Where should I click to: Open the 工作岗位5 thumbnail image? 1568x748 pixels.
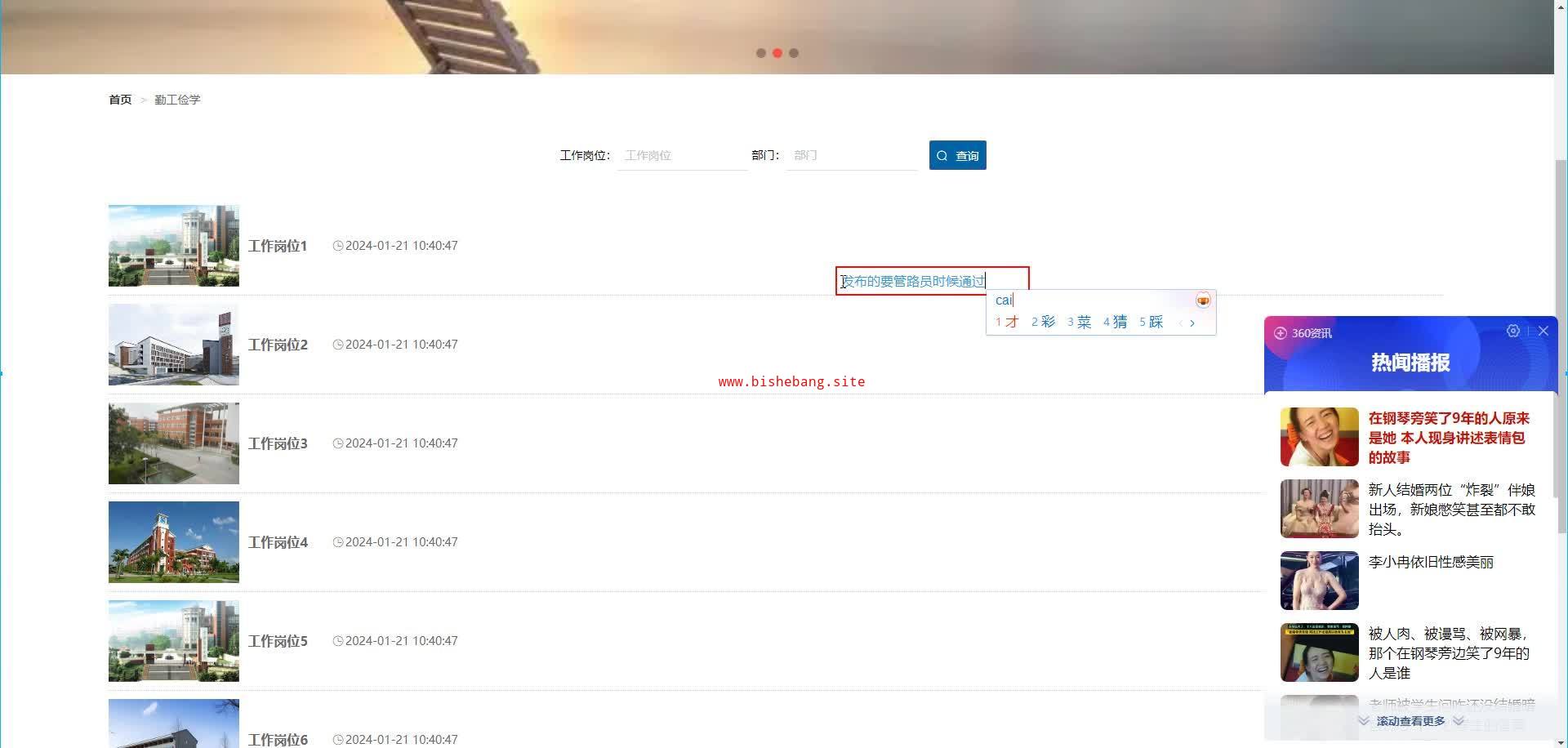174,641
